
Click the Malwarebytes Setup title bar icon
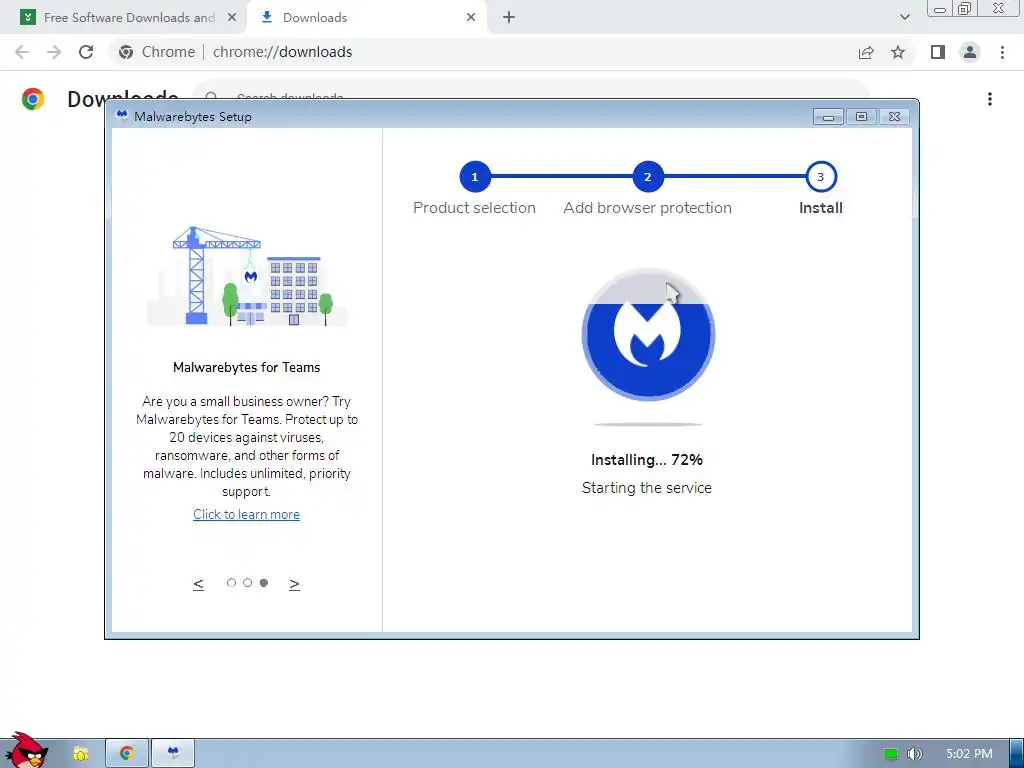tap(121, 116)
